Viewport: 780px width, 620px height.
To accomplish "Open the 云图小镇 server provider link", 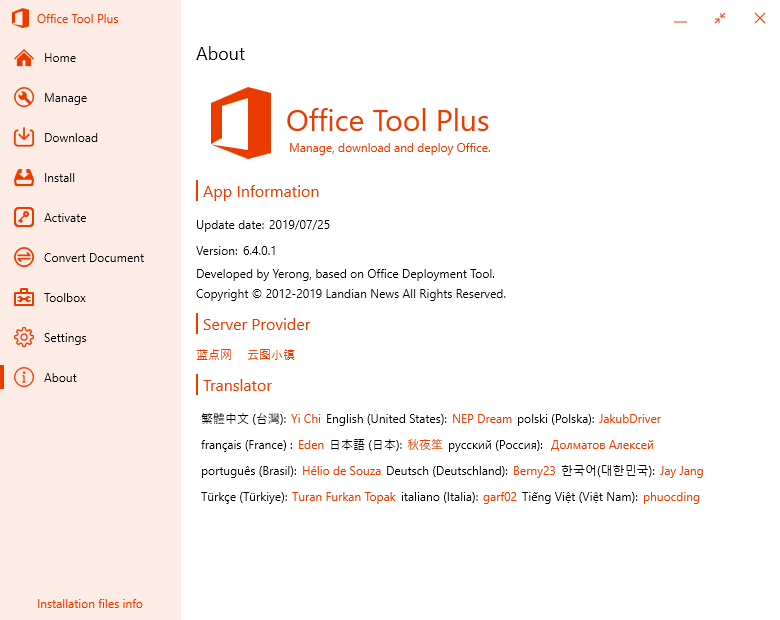I will pos(271,354).
